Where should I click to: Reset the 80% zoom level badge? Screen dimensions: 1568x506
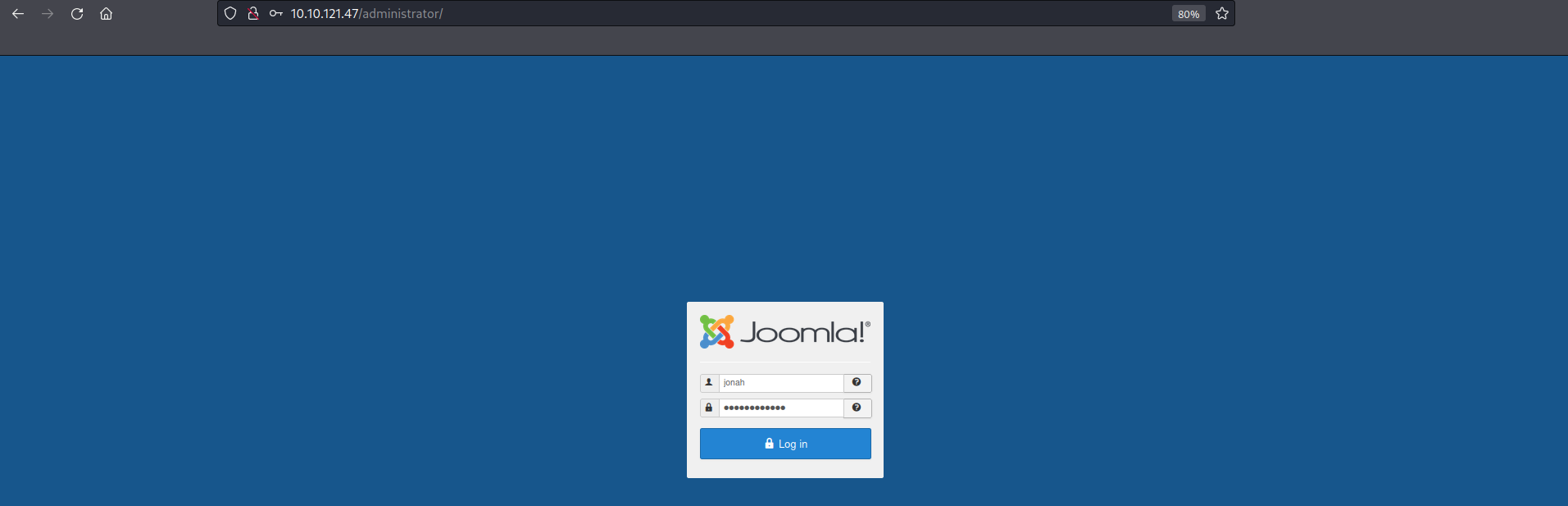[x=1188, y=14]
